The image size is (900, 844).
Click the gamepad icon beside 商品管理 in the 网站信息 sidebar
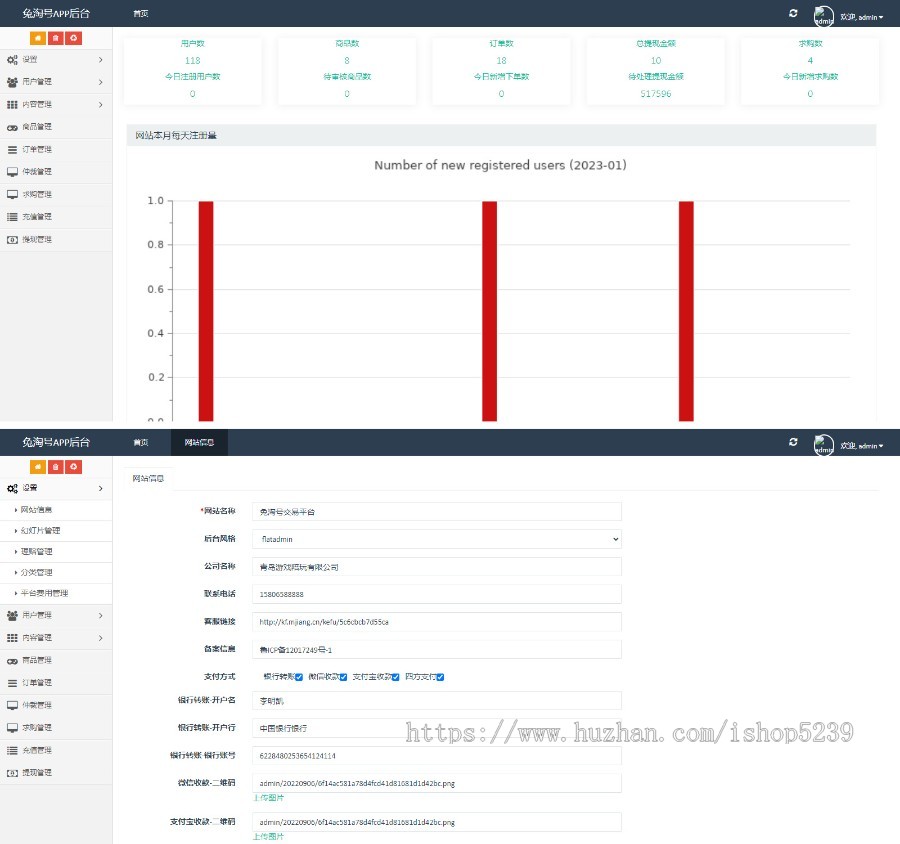(x=12, y=661)
